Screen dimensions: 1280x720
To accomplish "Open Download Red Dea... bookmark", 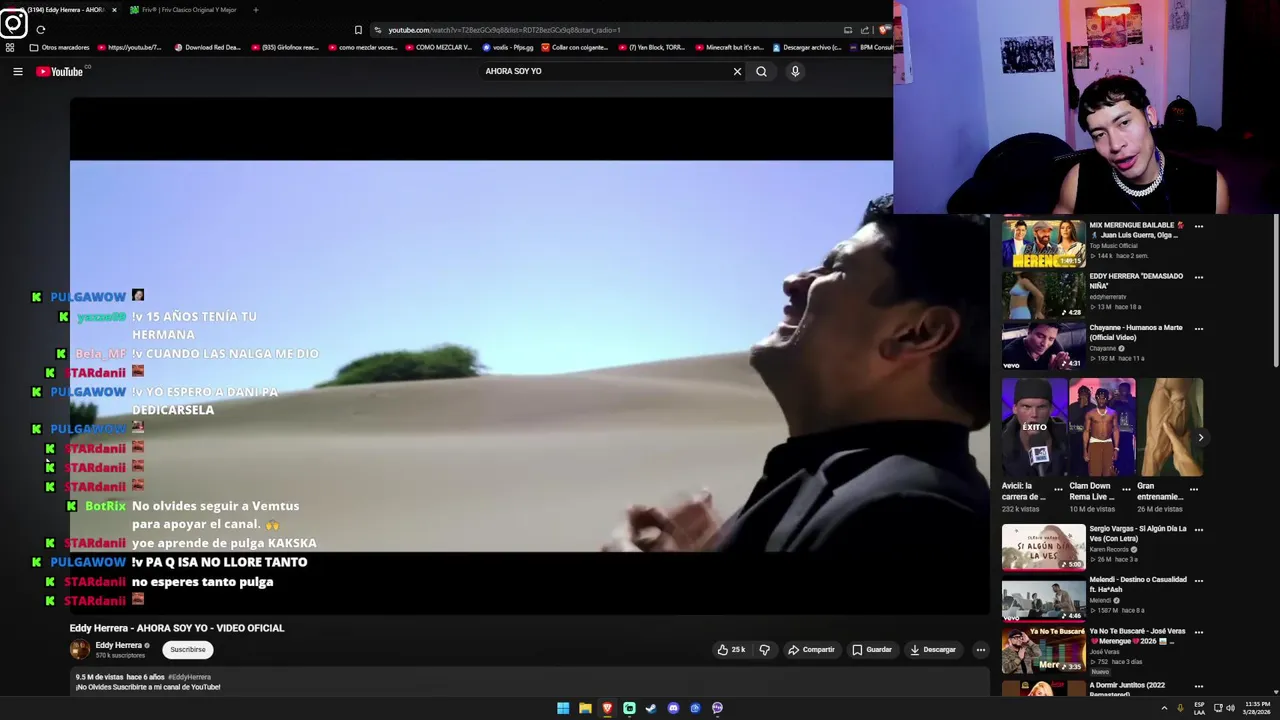I will pos(207,47).
